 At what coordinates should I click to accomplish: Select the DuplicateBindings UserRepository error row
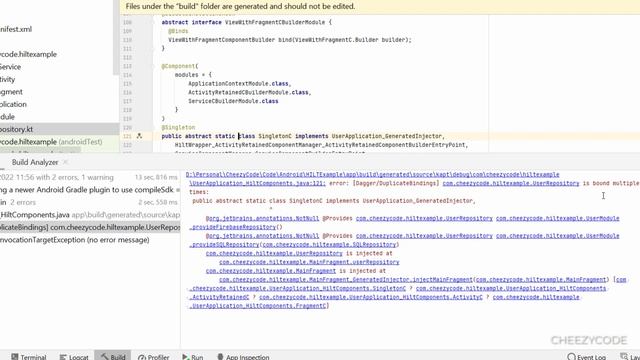pos(90,227)
